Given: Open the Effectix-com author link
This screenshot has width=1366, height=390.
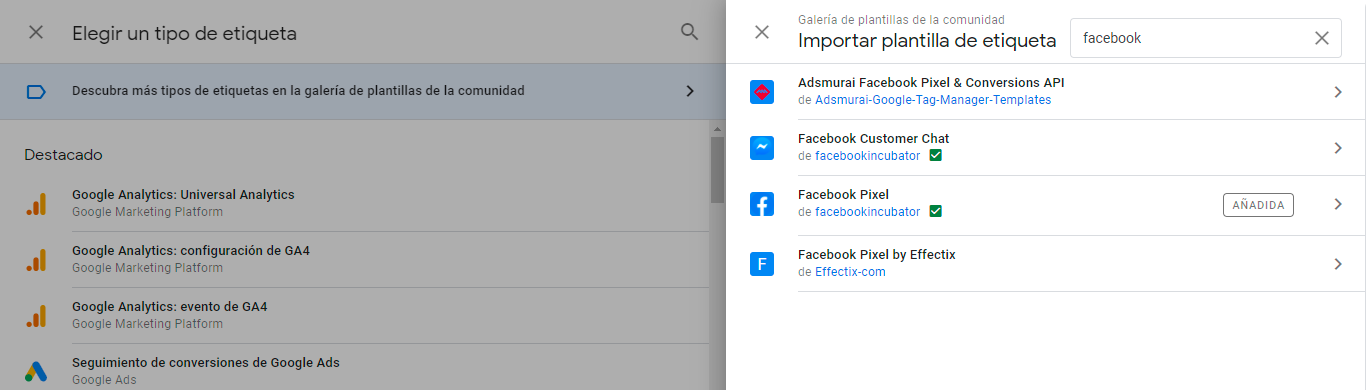Looking at the screenshot, I should pyautogui.click(x=850, y=272).
